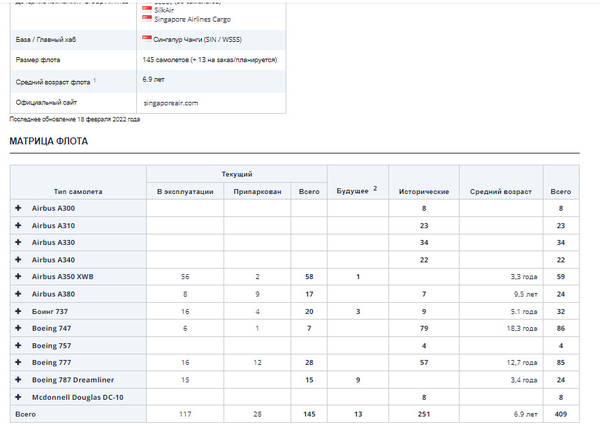Screen dimensions: 600x427
Task: Click the Припаркован column header
Action: pos(257,191)
